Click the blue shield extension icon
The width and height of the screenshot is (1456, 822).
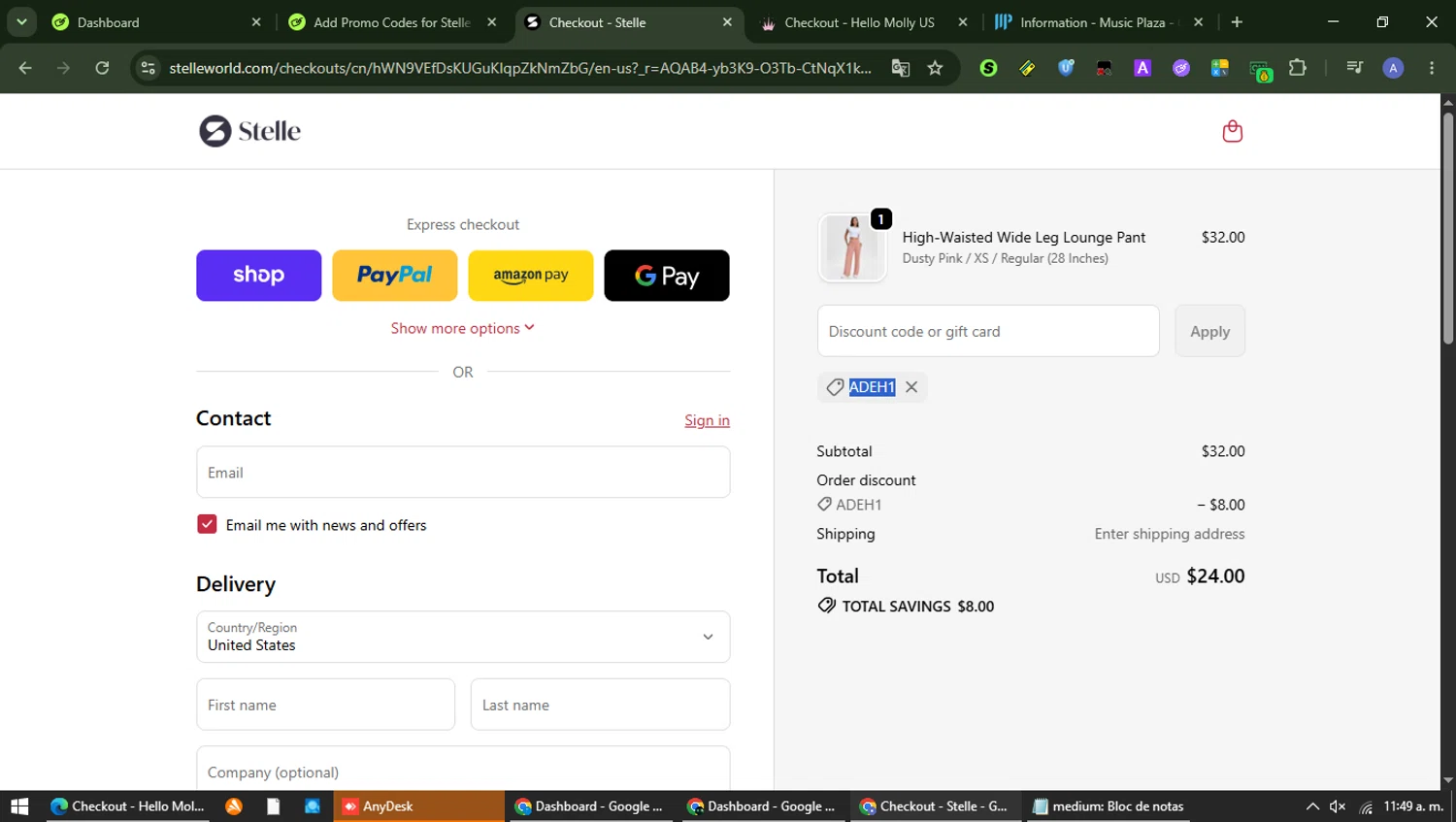[x=1066, y=68]
